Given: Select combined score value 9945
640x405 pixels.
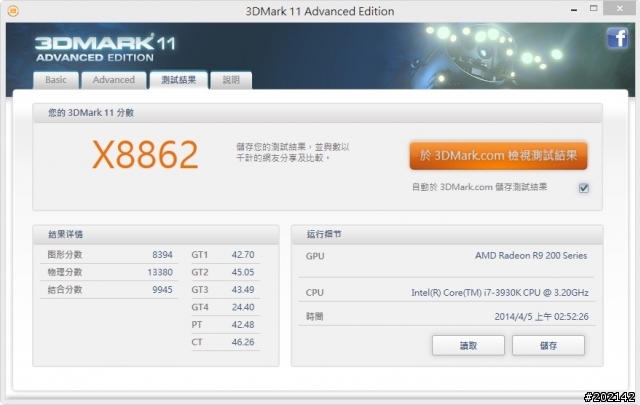Looking at the screenshot, I should [x=162, y=290].
